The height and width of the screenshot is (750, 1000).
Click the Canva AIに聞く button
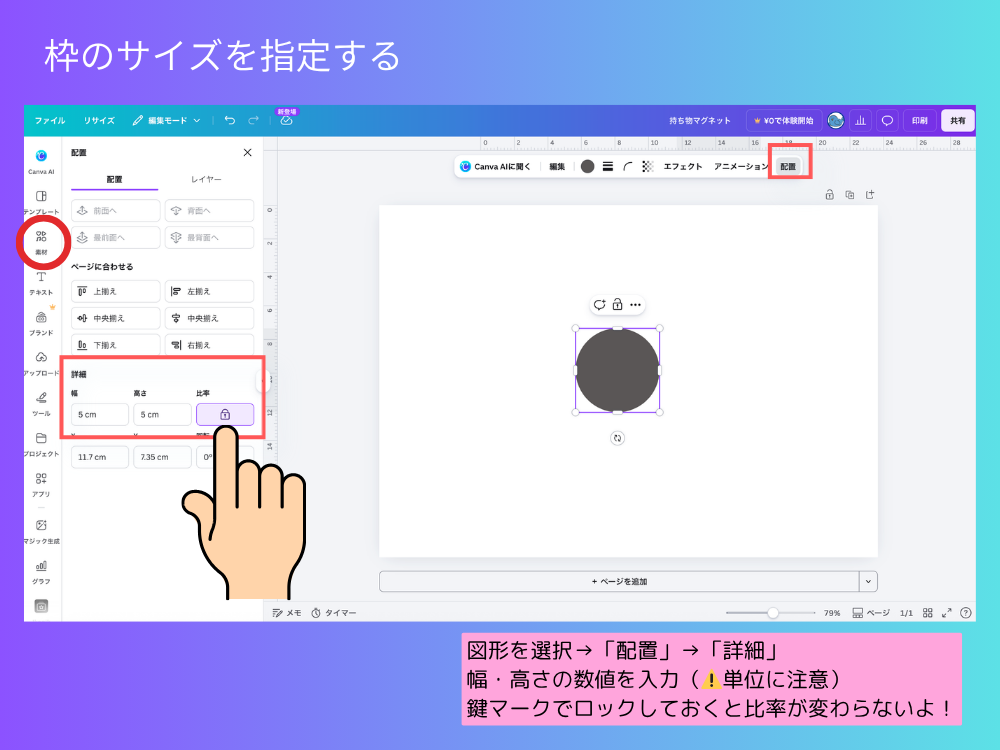(x=496, y=166)
